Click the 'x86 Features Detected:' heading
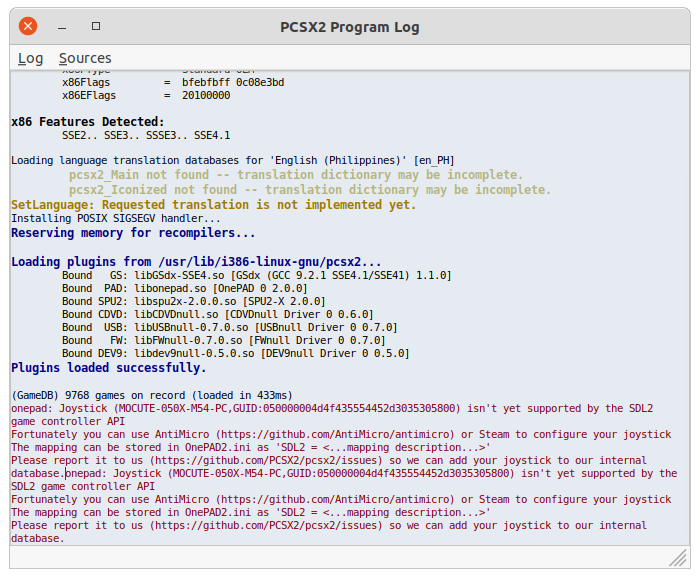This screenshot has width=700, height=578. (x=88, y=122)
